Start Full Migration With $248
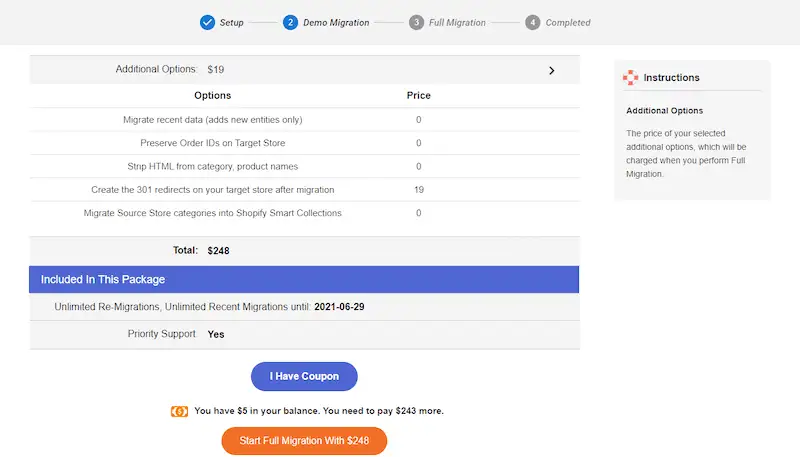Screen dimensions: 800x457 pyautogui.click(x=304, y=441)
